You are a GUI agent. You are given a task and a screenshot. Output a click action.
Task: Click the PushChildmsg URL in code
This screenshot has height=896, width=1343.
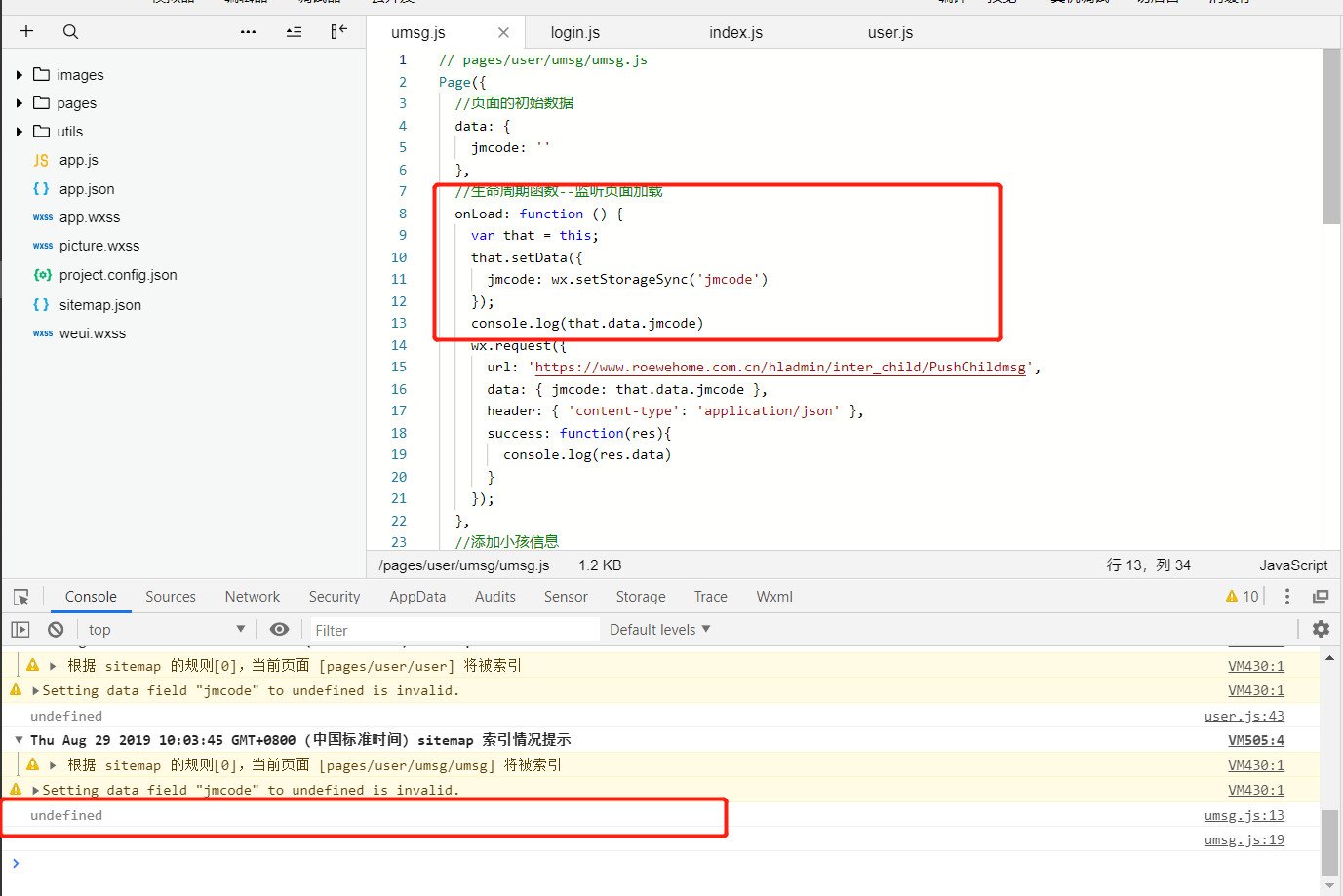[x=780, y=368]
